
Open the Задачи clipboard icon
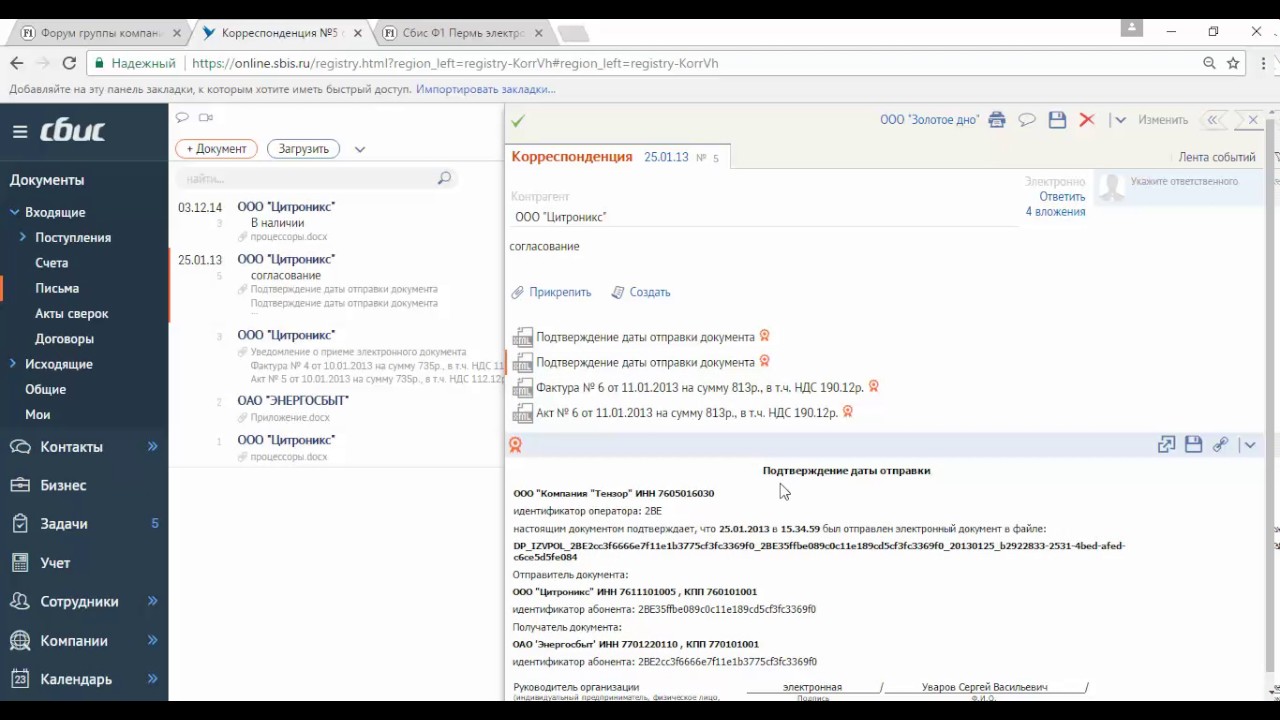pos(20,523)
